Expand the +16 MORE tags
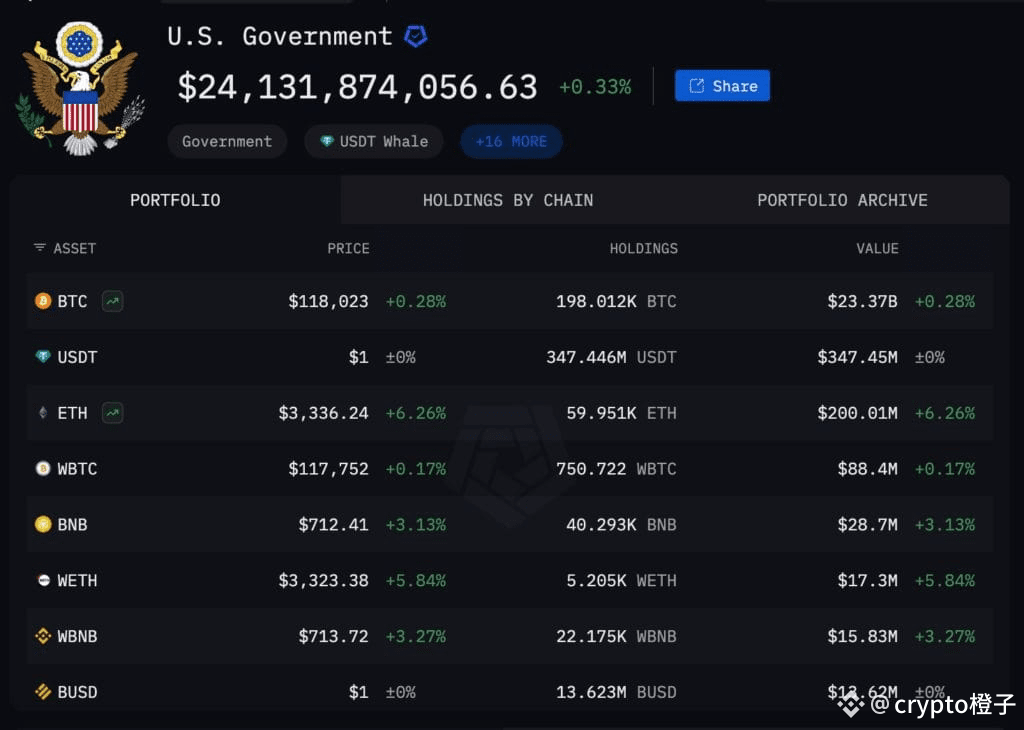This screenshot has height=730, width=1024. point(511,141)
